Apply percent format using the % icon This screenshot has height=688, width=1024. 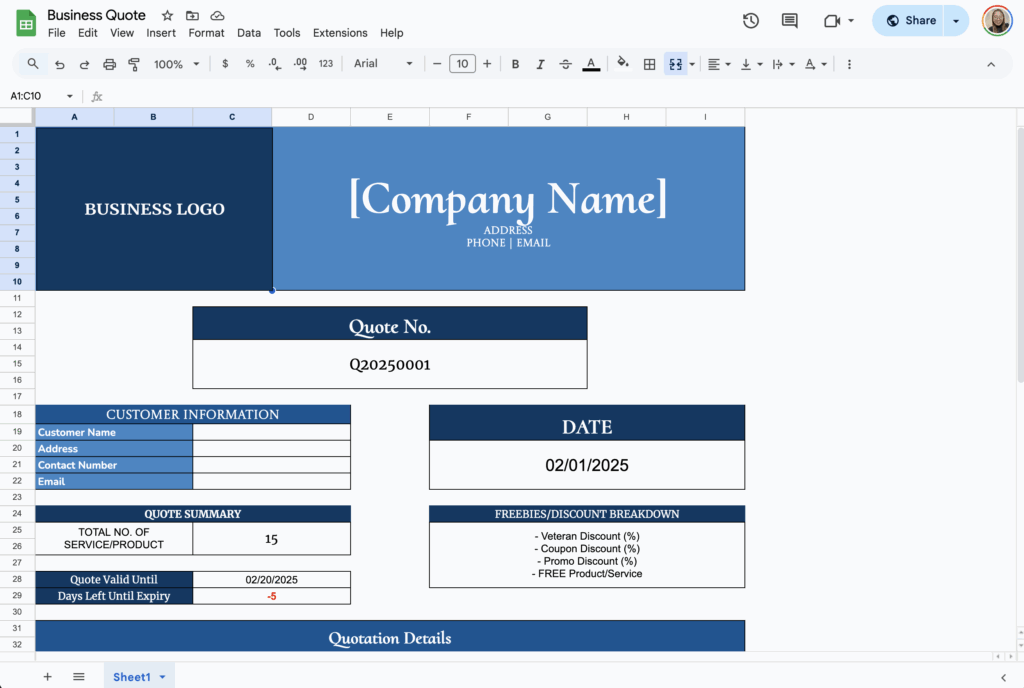[x=249, y=63]
